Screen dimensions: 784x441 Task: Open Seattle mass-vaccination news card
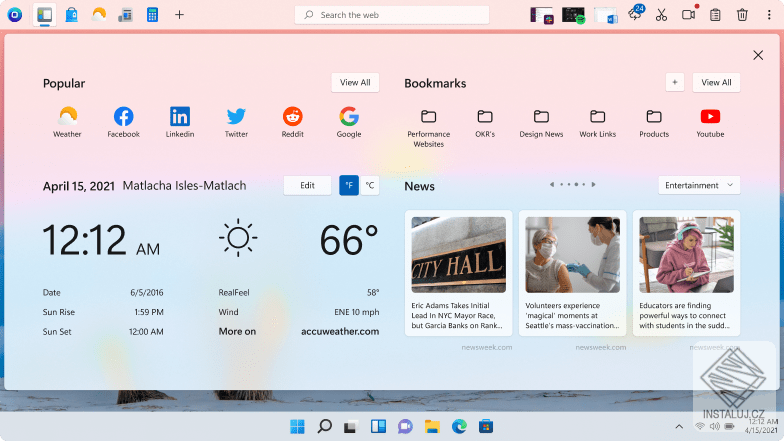572,273
